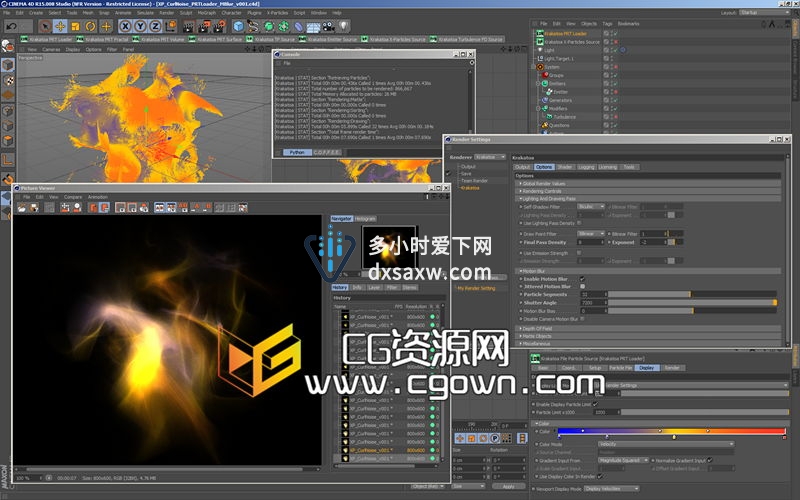800x500 pixels.
Task: Open the Histogram tab in Picture Viewer
Action: pyautogui.click(x=365, y=218)
